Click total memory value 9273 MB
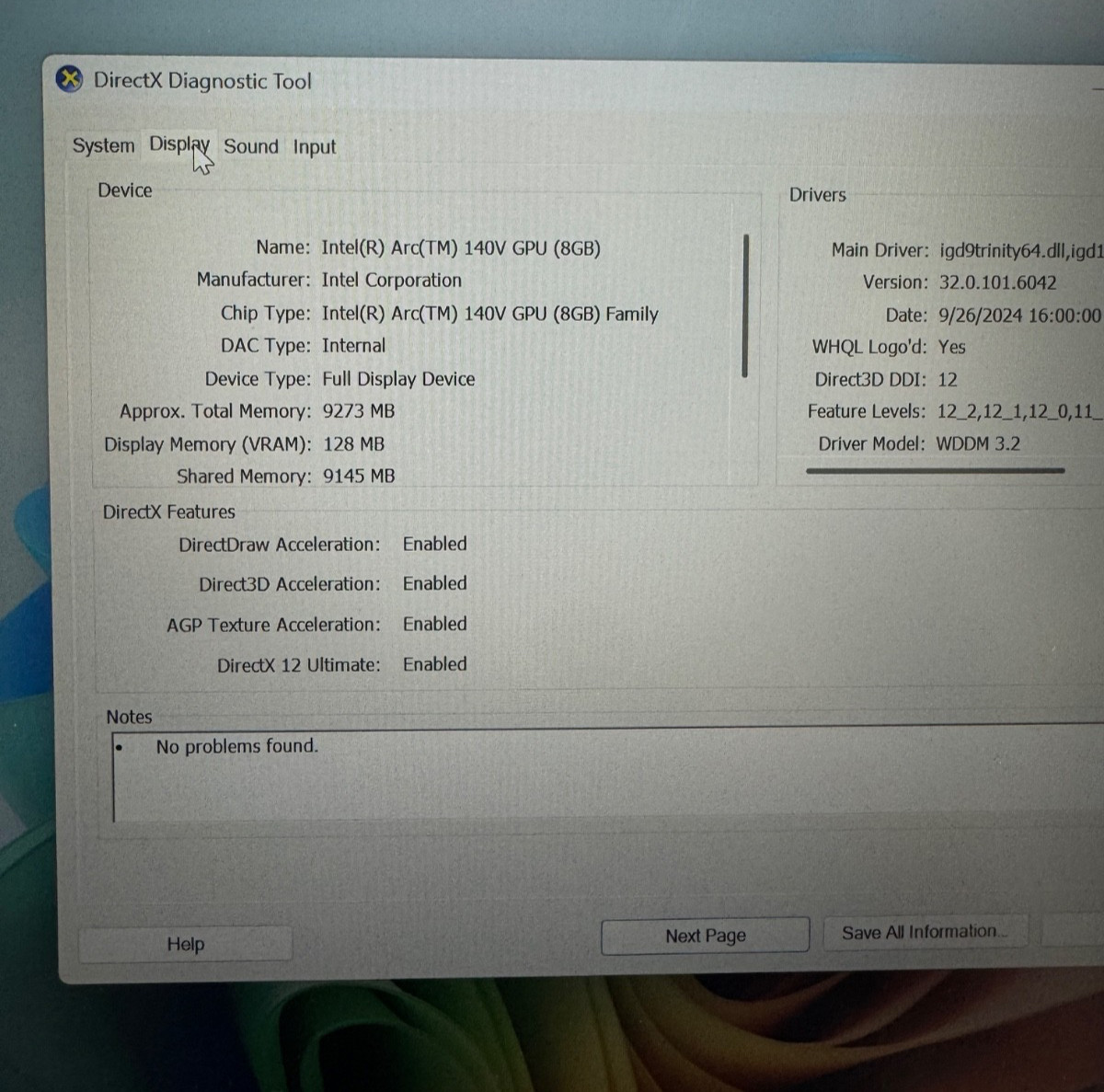The width and height of the screenshot is (1104, 1092). click(x=359, y=411)
